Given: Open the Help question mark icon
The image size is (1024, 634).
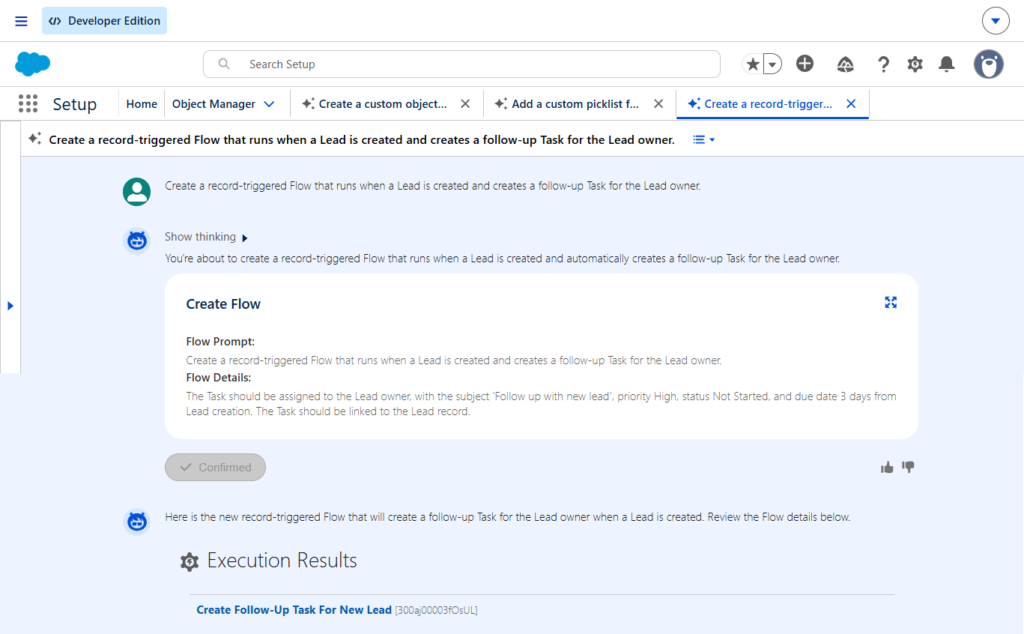Looking at the screenshot, I should pos(883,64).
